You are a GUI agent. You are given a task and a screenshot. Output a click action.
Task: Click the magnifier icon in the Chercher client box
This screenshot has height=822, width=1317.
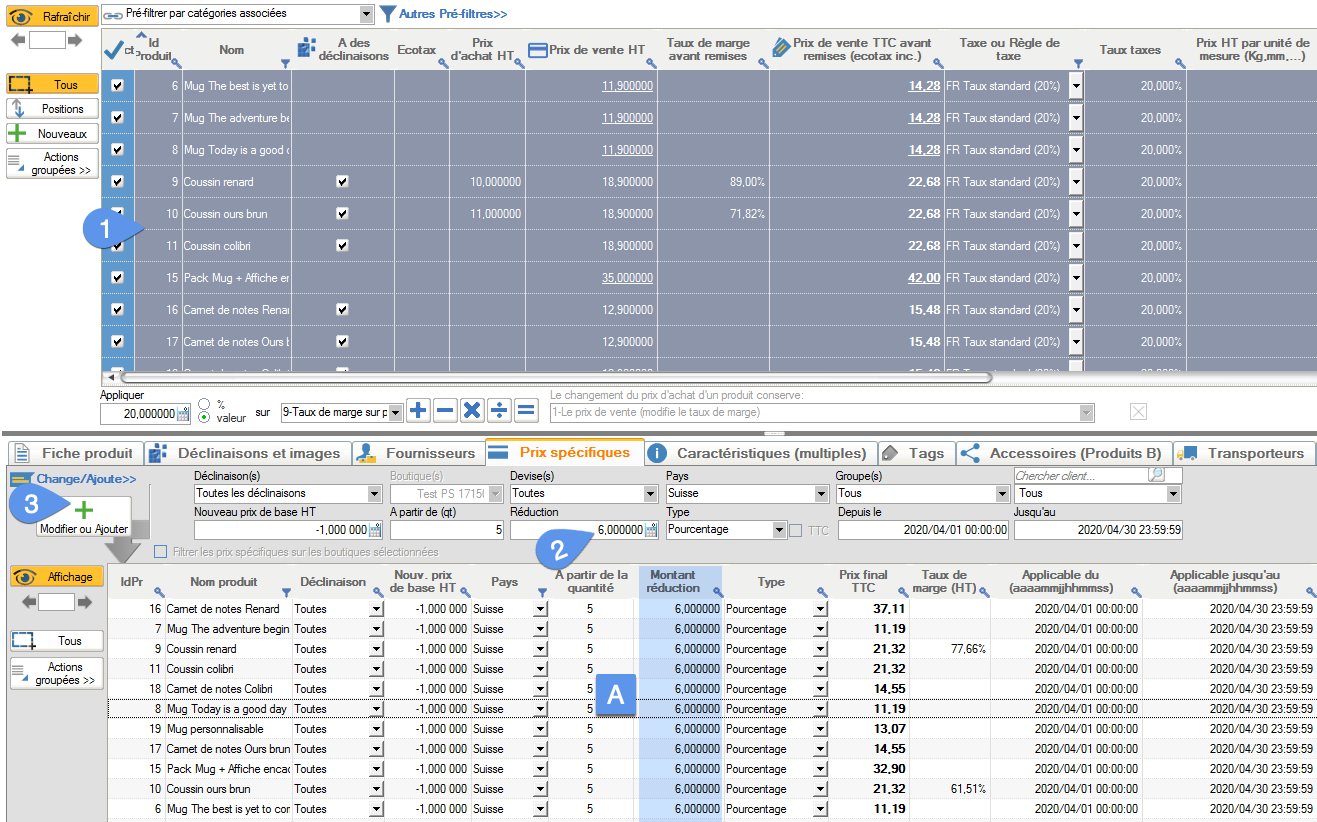[1156, 475]
